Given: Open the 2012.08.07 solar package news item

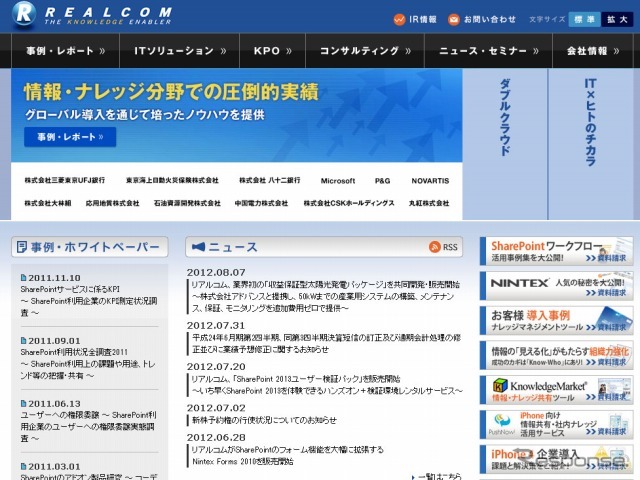Looking at the screenshot, I should click(325, 296).
